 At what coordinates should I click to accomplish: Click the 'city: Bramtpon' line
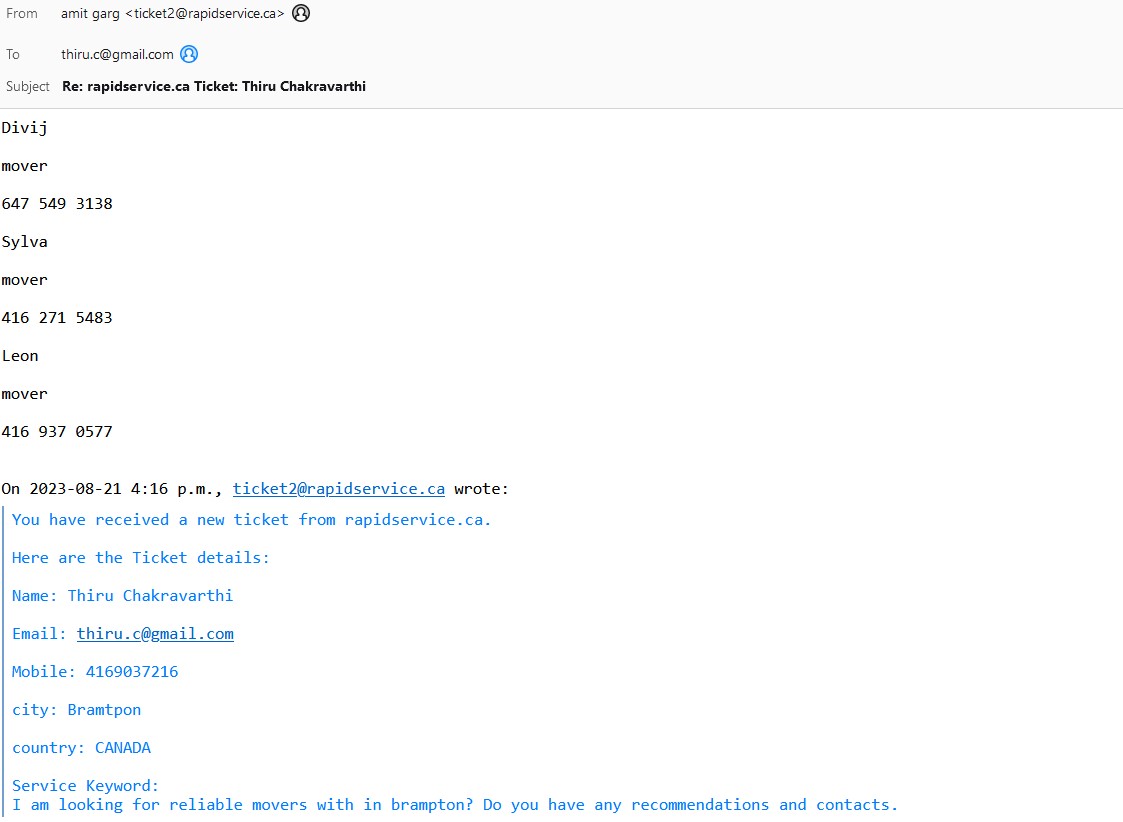click(76, 710)
